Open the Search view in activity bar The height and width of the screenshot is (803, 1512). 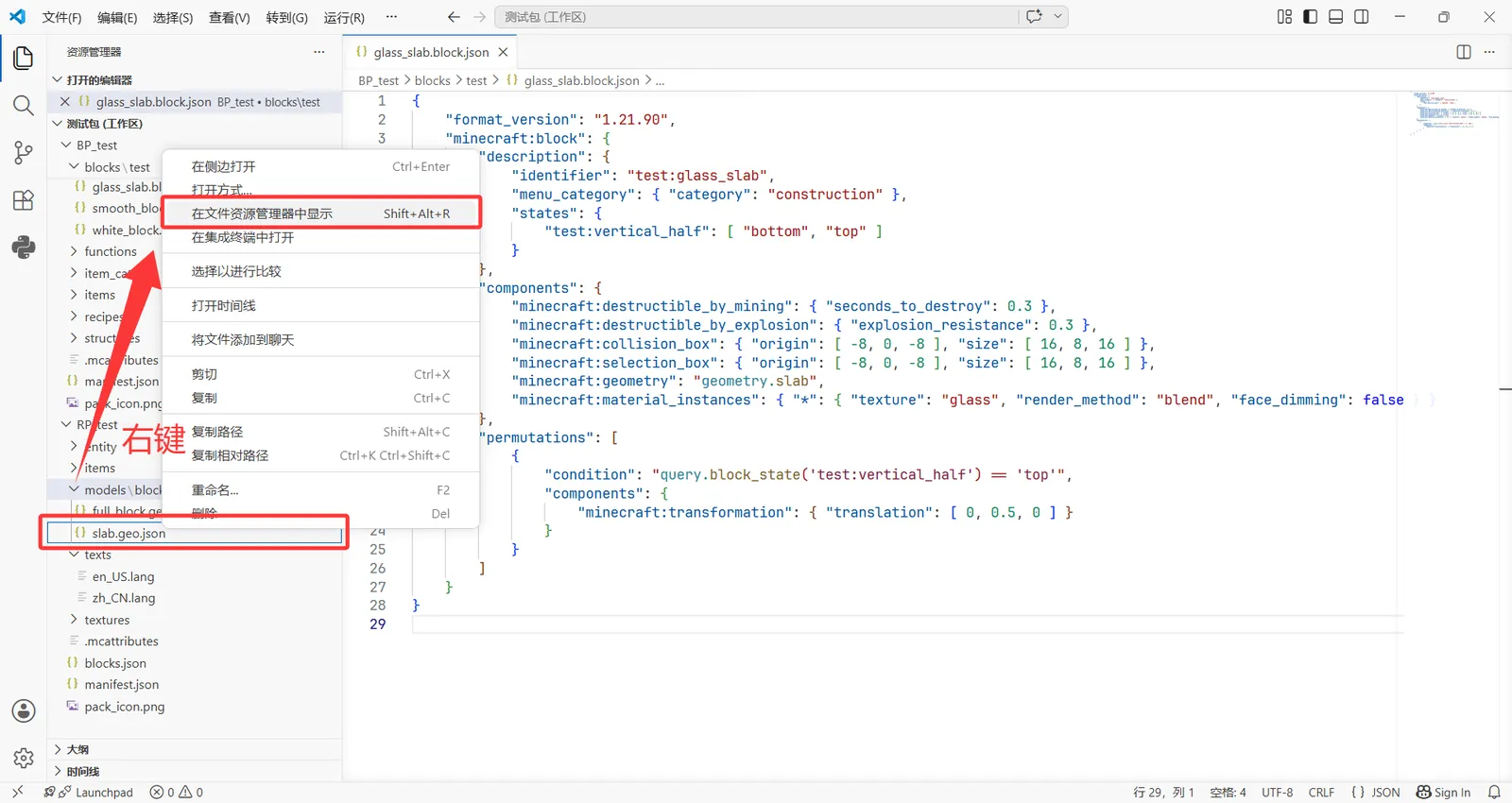[x=24, y=105]
